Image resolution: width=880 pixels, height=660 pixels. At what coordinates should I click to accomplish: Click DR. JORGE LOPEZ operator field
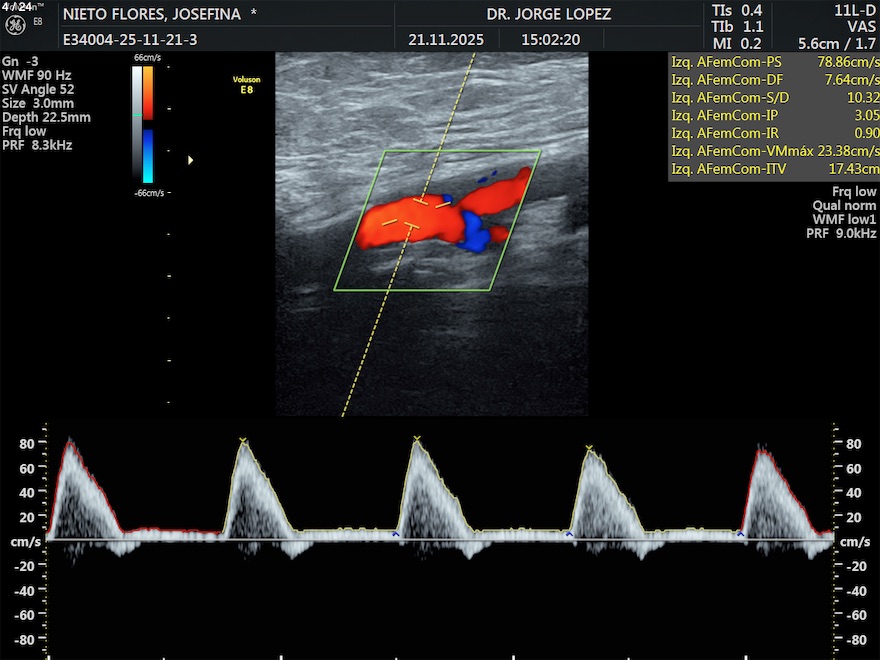point(548,14)
